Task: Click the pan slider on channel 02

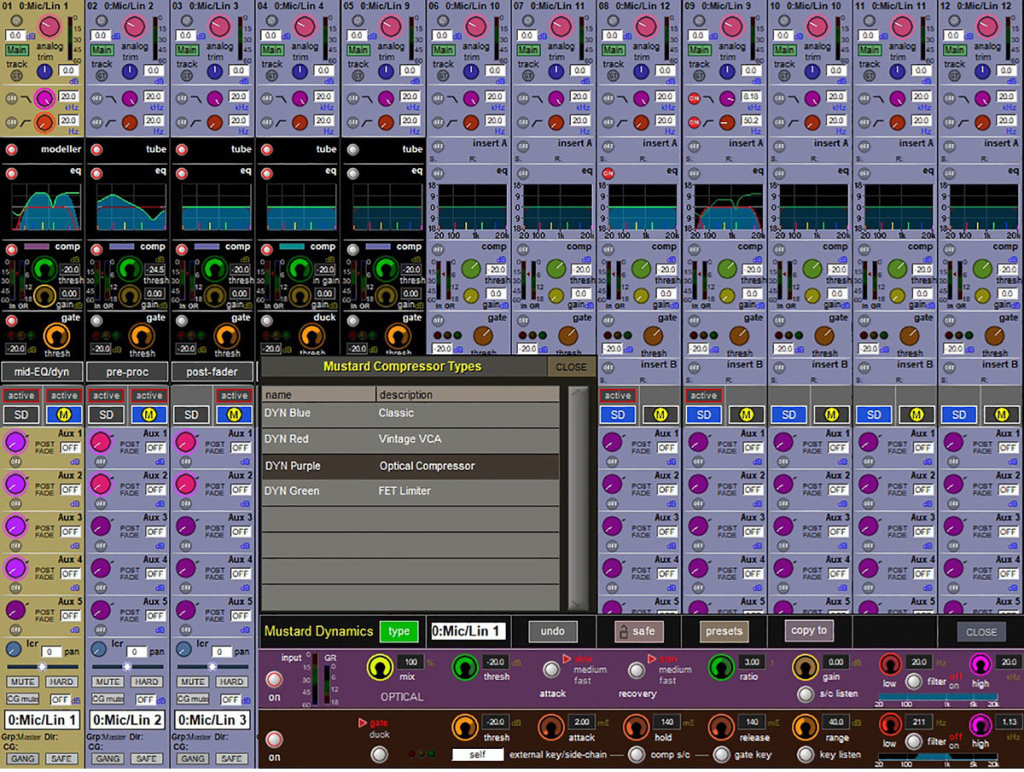Action: [x=127, y=666]
